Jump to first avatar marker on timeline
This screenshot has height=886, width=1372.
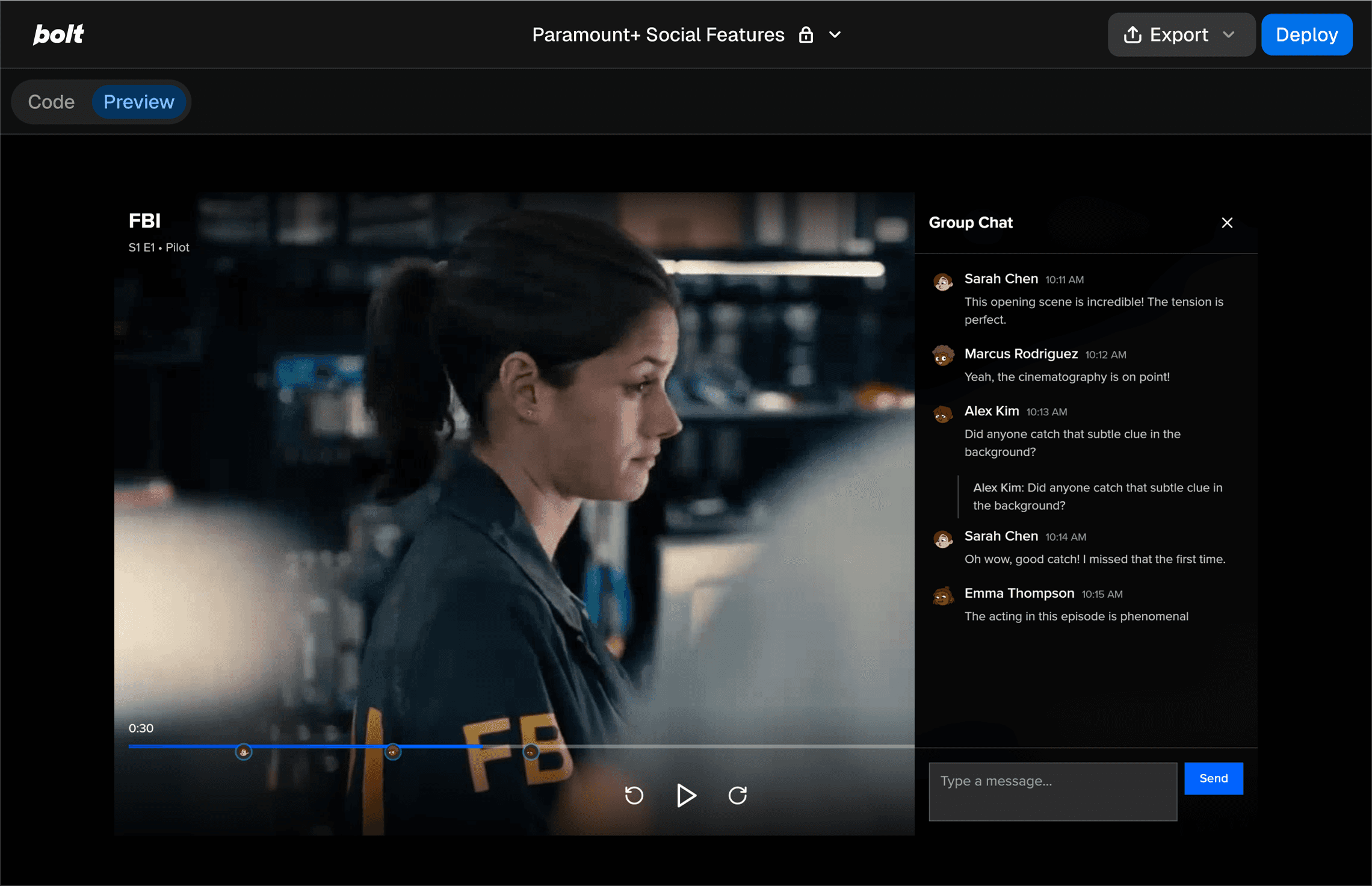pyautogui.click(x=244, y=751)
